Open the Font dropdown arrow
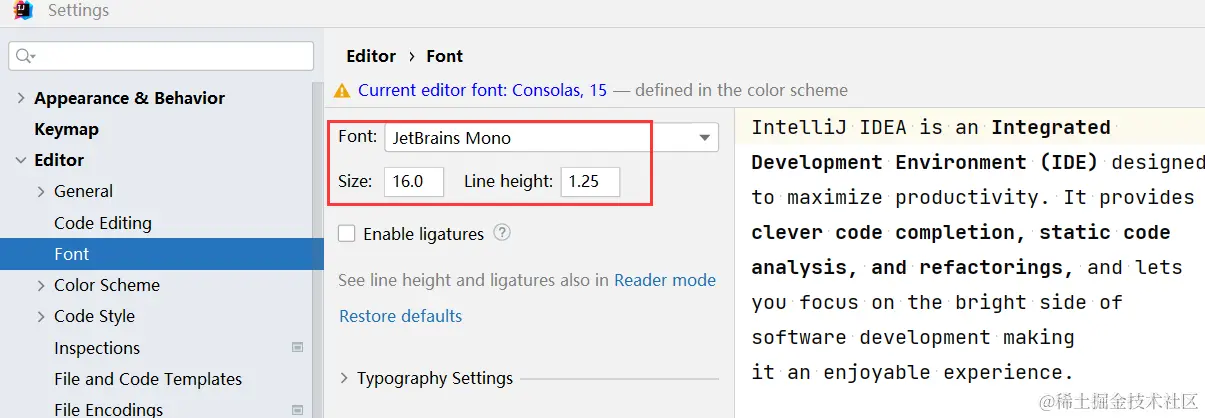 704,138
